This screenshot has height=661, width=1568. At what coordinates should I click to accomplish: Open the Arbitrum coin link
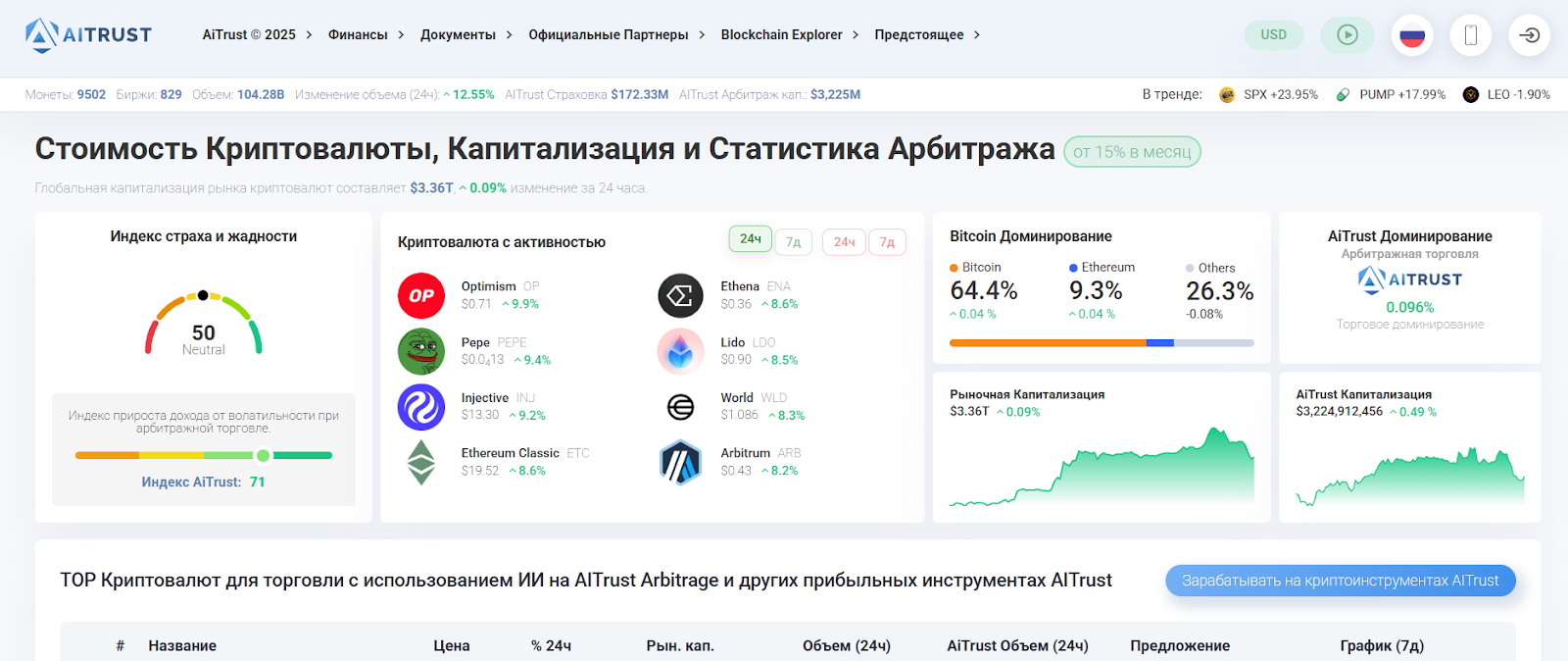746,453
